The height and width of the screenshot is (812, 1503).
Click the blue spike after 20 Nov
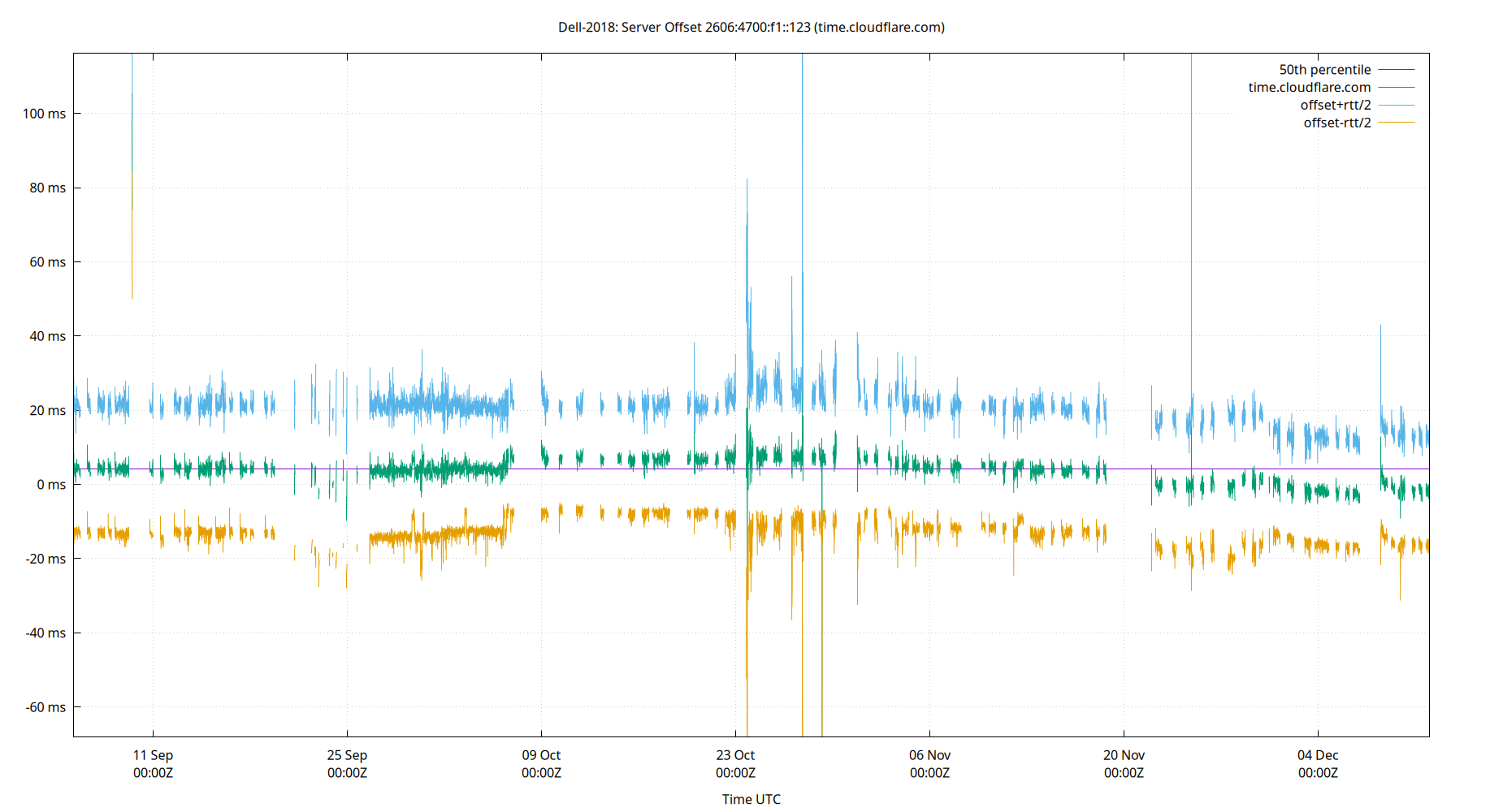click(1192, 244)
